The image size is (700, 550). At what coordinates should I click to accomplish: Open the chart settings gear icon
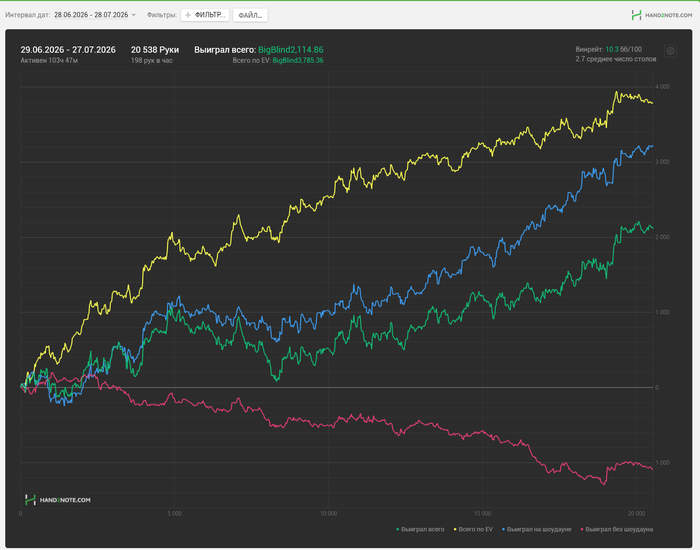coord(670,51)
